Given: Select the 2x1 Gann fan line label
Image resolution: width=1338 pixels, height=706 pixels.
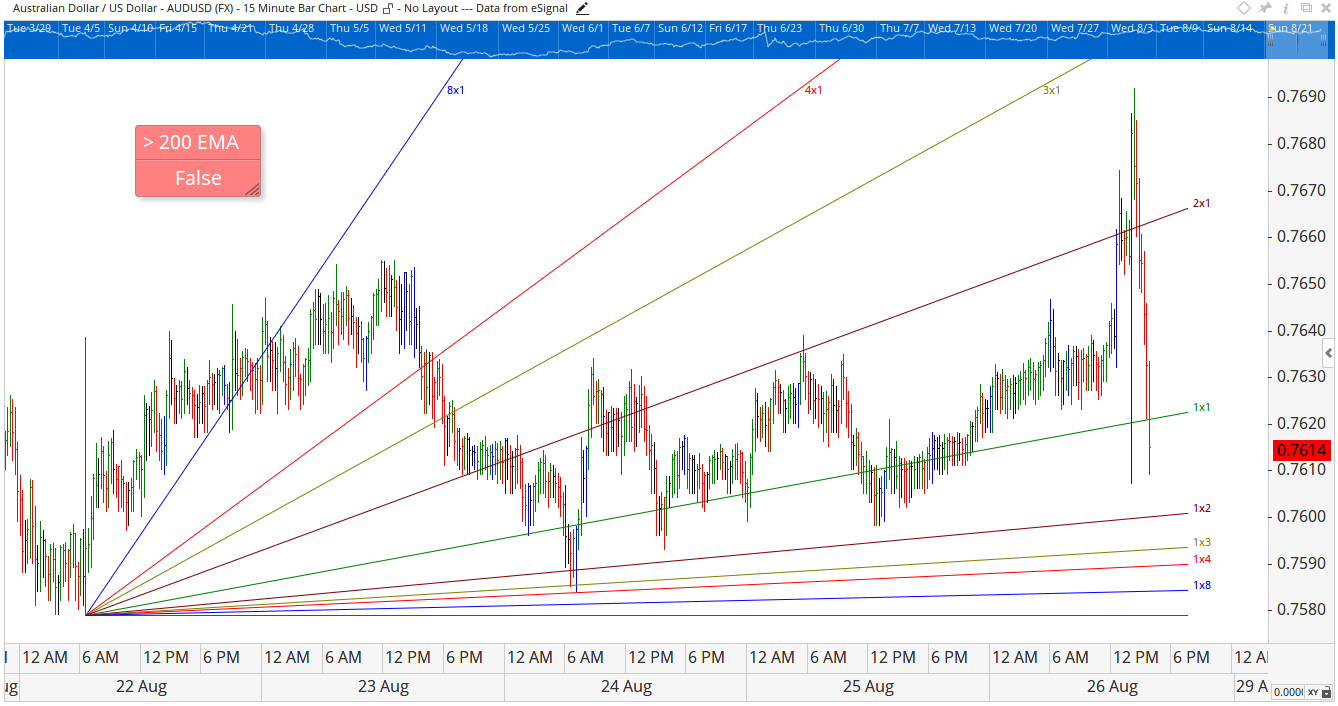Looking at the screenshot, I should (1201, 203).
